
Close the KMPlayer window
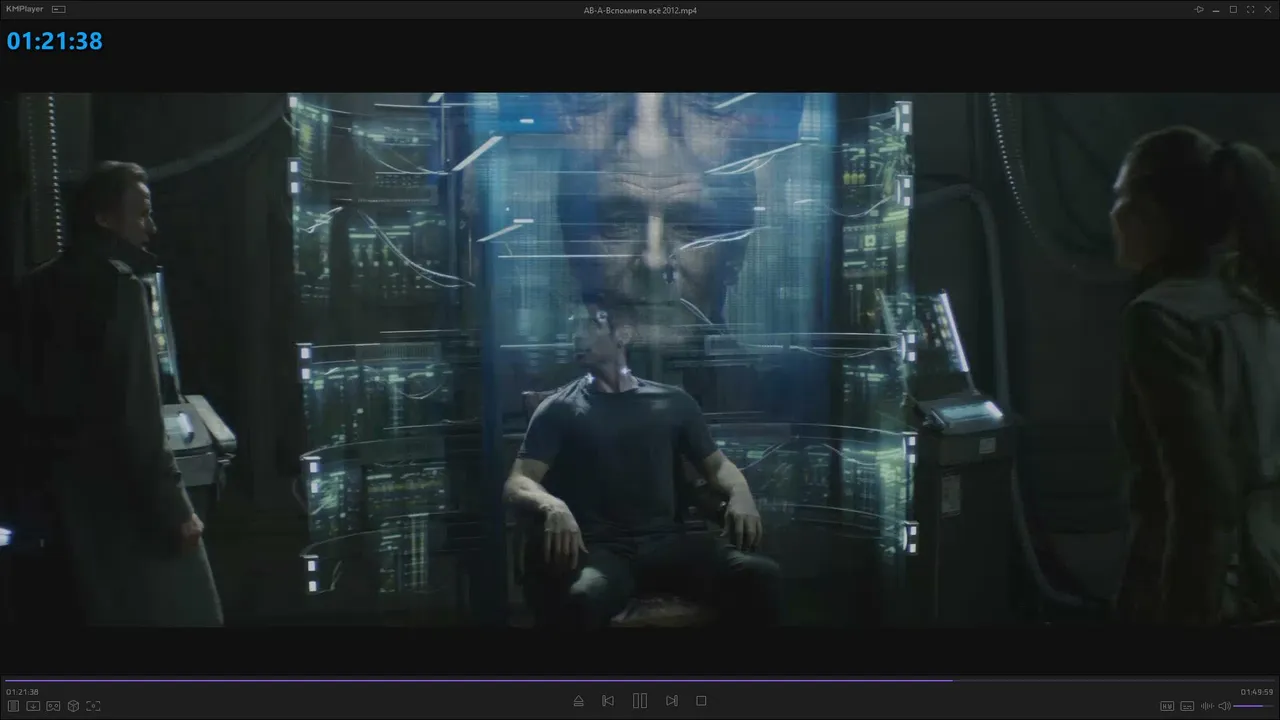point(1266,9)
